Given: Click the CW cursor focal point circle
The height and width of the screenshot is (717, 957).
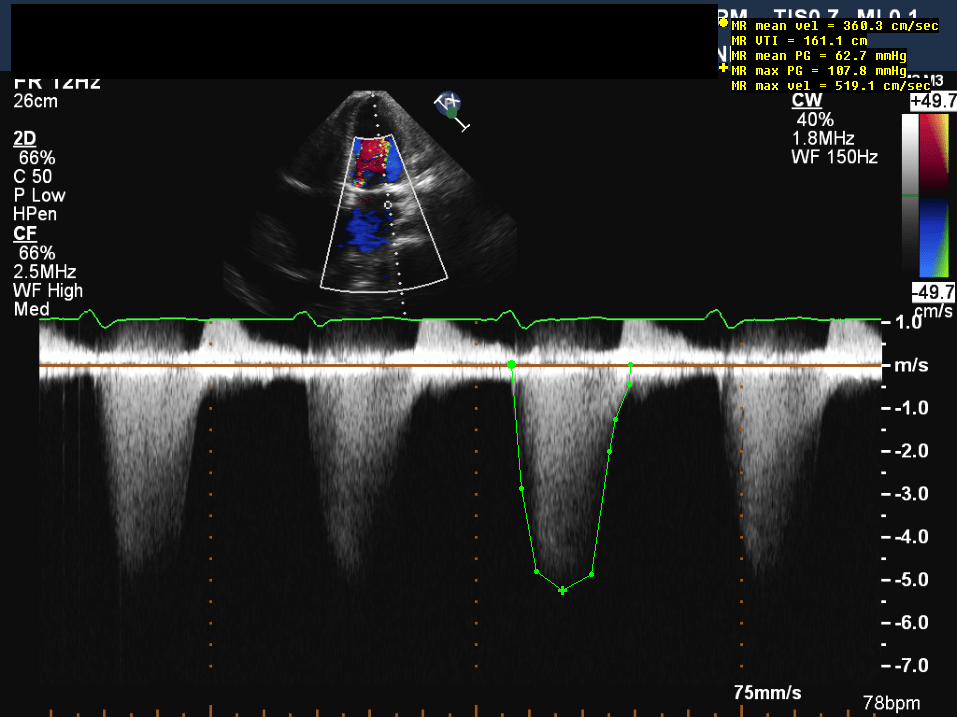Looking at the screenshot, I should [x=389, y=204].
